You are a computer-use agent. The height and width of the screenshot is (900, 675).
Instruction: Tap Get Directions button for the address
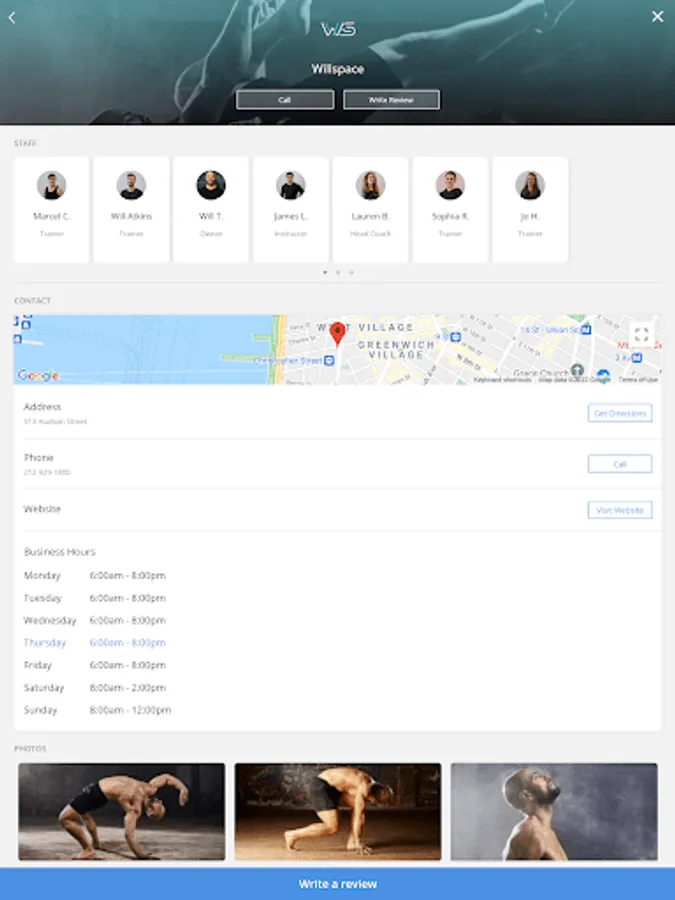coord(620,413)
